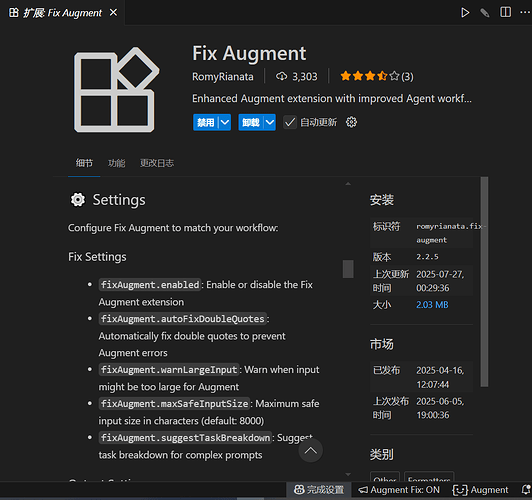
Task: Expand the 禁用 dropdown arrow
Action: pos(225,122)
